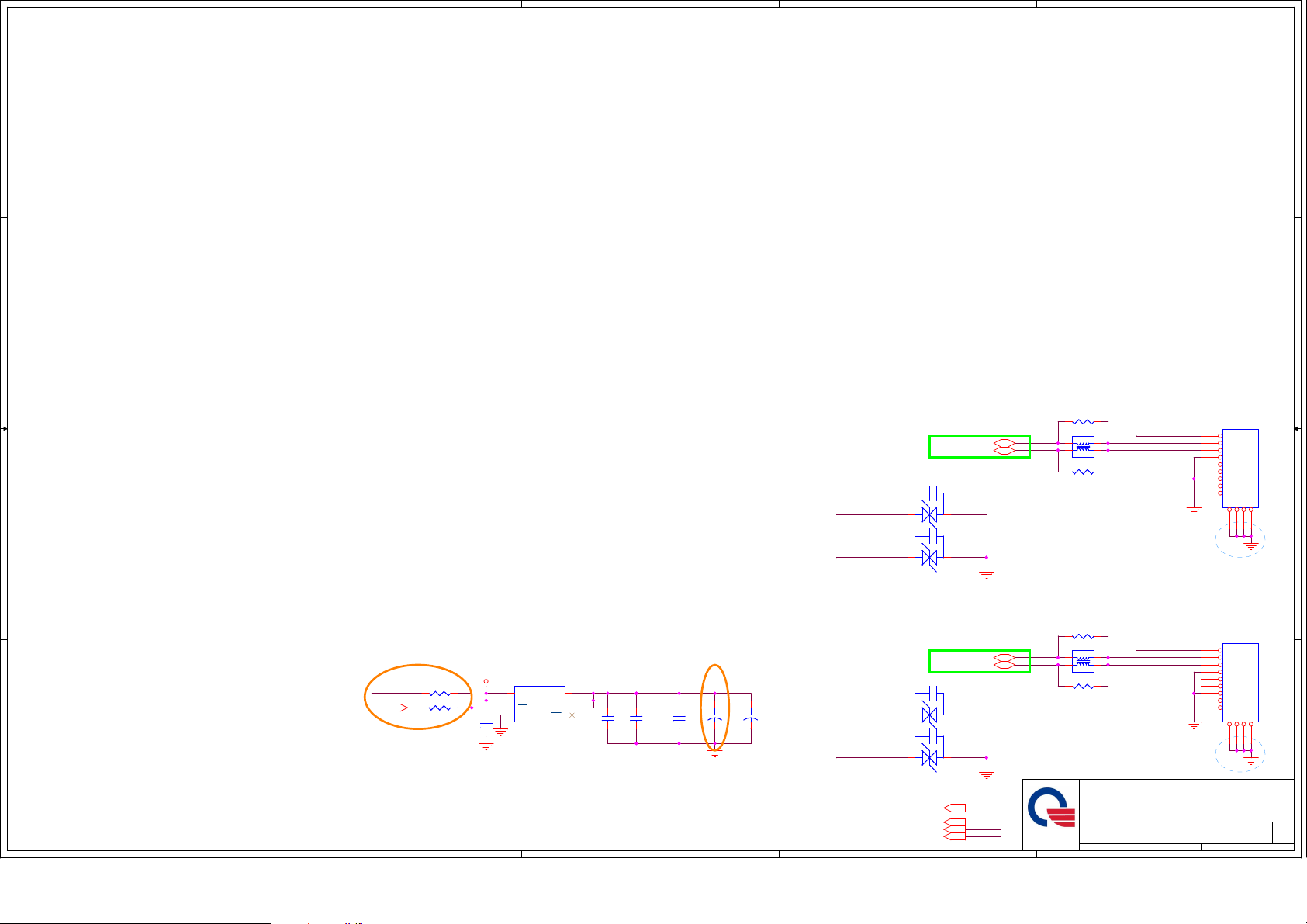Select the third output capacitor after the IC
The width and height of the screenshot is (1307, 924).
click(679, 718)
